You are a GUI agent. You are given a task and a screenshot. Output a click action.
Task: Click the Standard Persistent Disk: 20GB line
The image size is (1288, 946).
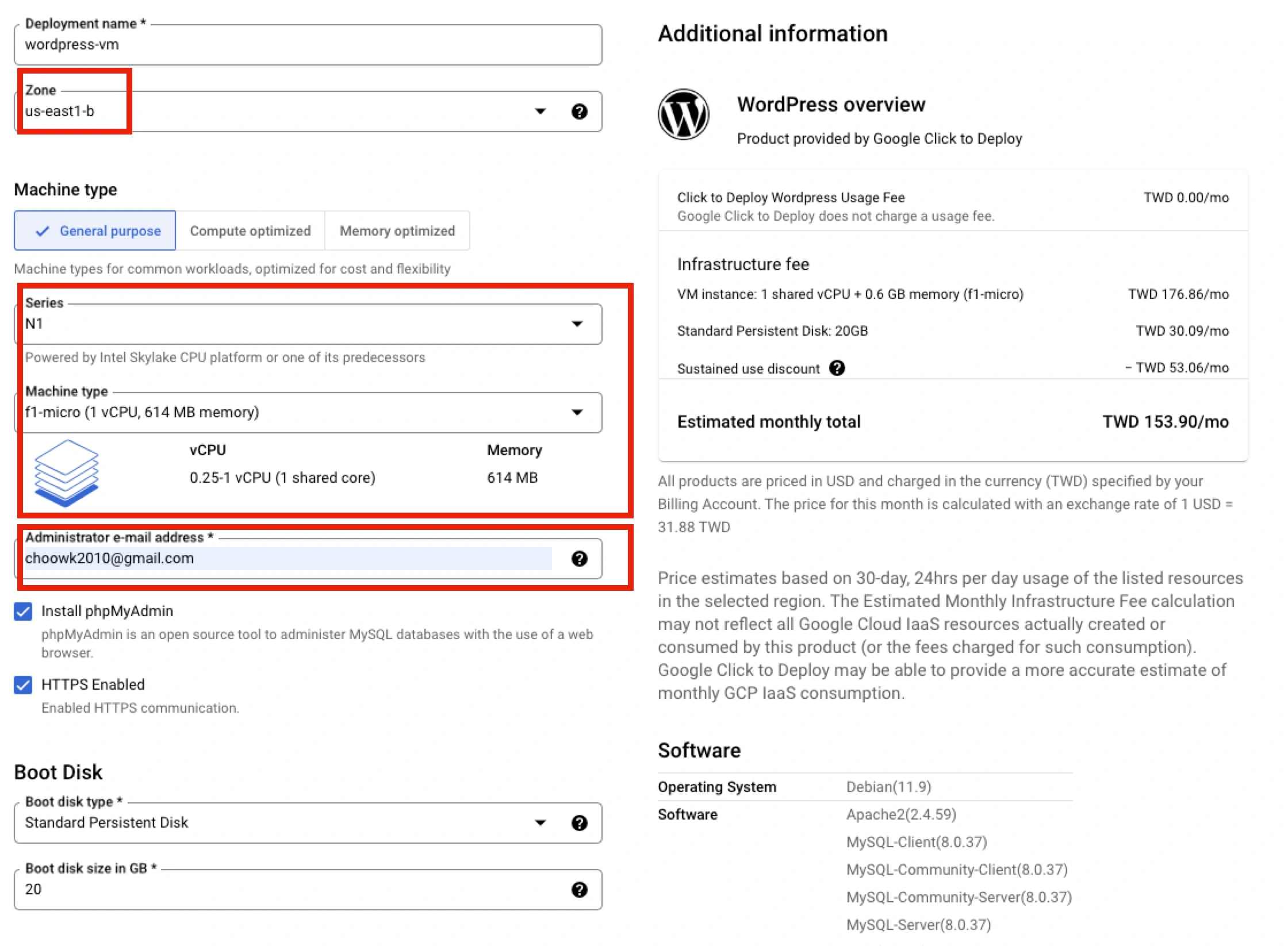tap(772, 331)
